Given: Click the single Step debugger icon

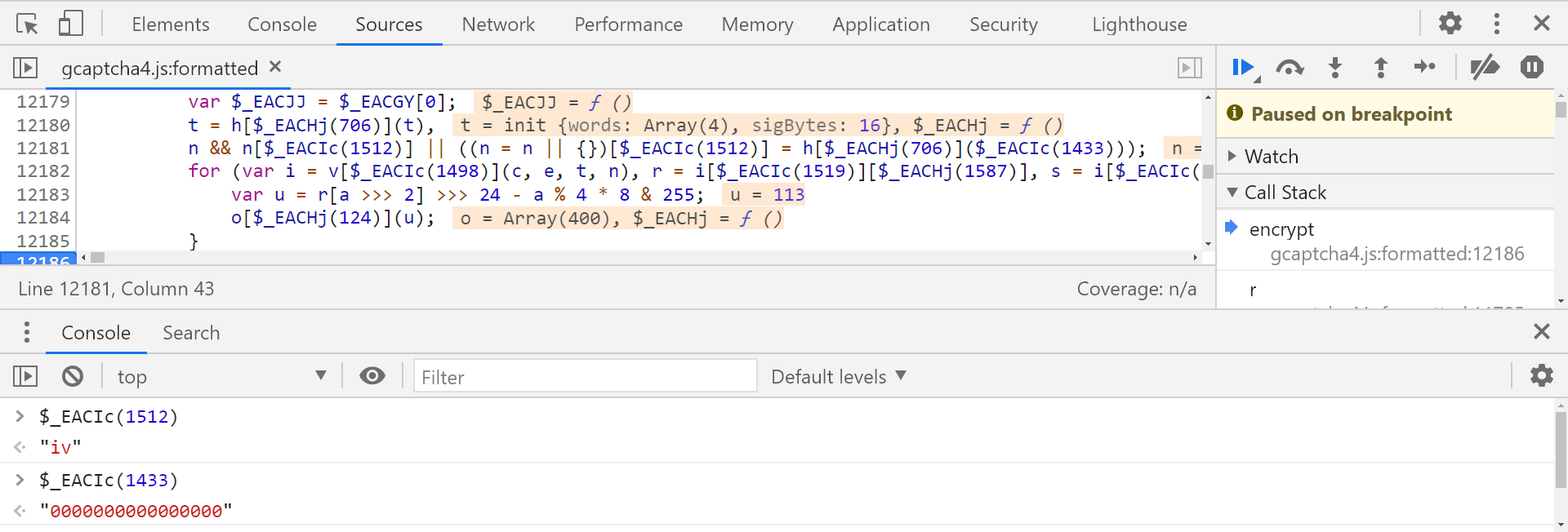Looking at the screenshot, I should [1425, 67].
